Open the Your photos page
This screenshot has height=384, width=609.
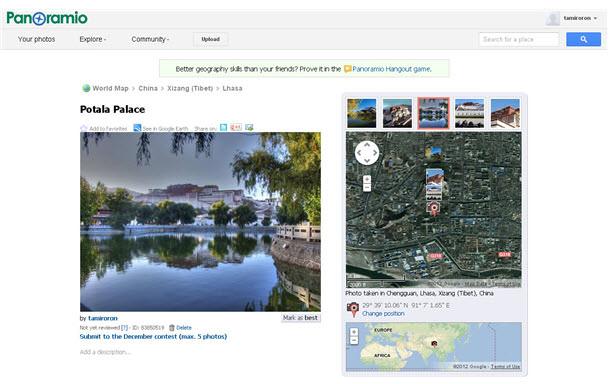click(x=37, y=39)
